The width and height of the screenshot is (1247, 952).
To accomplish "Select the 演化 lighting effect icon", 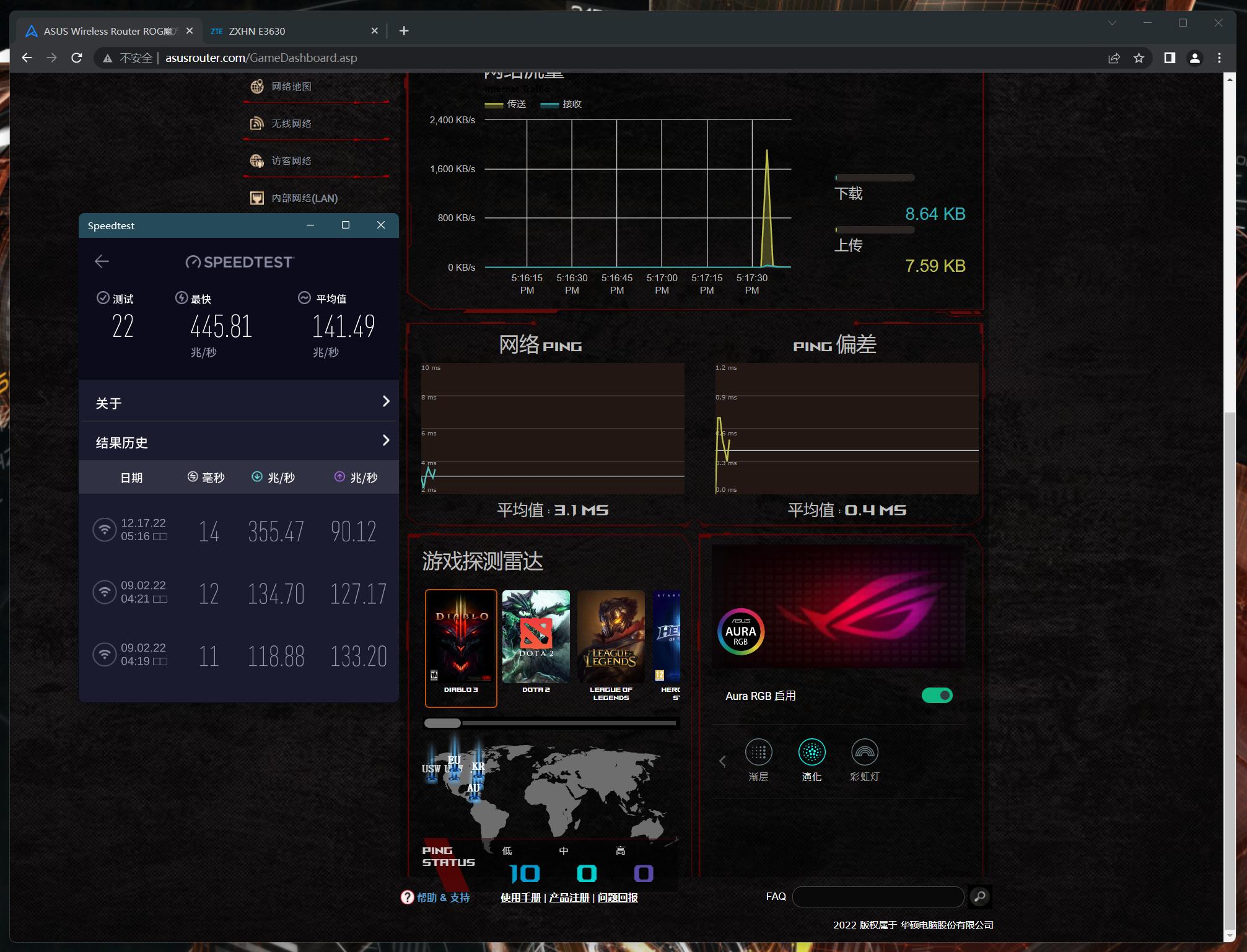I will 812,752.
